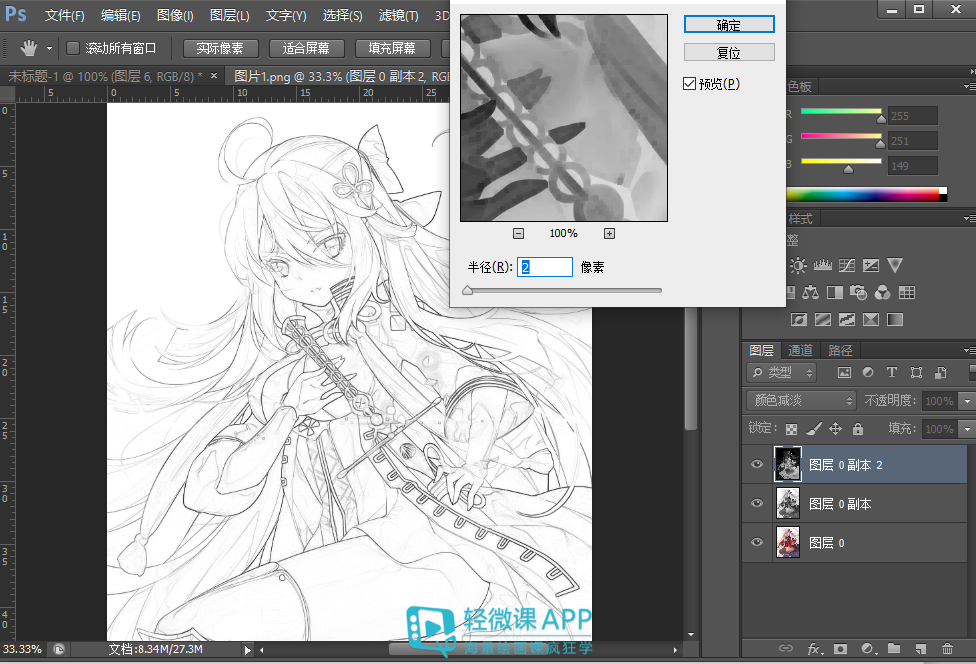Zoom out the filter preview

(518, 233)
